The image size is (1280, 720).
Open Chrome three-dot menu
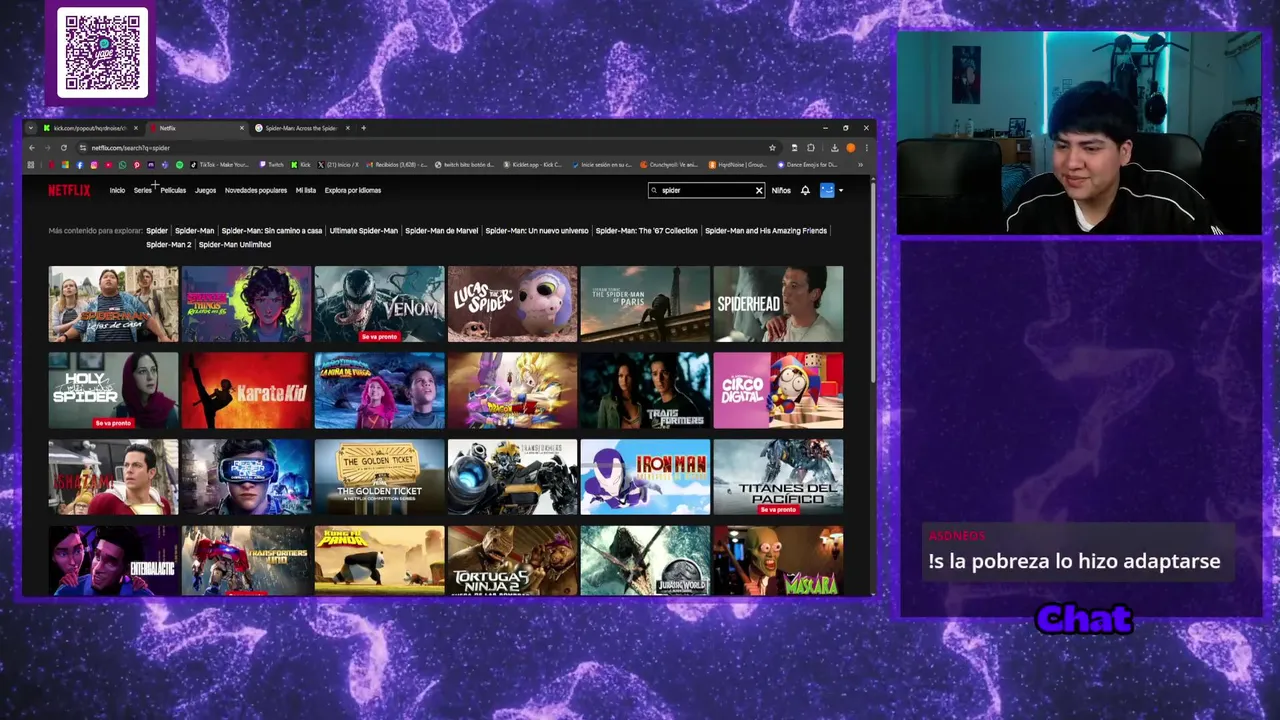click(x=867, y=148)
